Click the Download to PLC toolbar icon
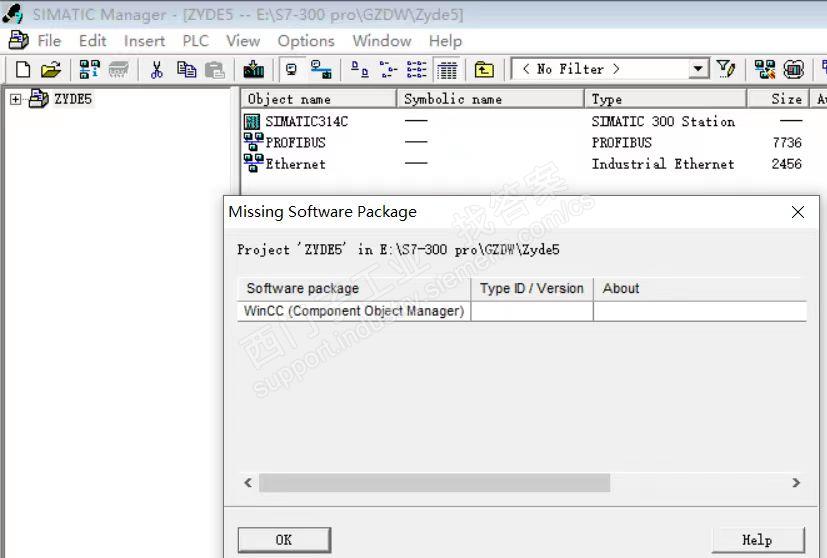 coord(253,69)
